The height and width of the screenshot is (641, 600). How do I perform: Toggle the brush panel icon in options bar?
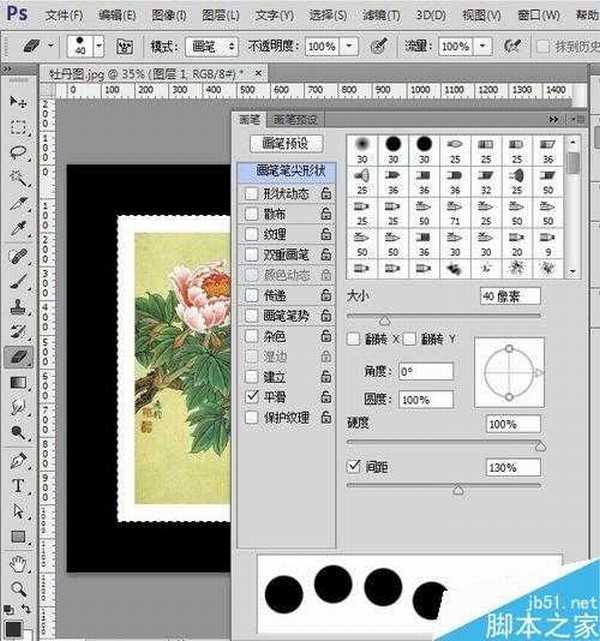pyautogui.click(x=127, y=47)
